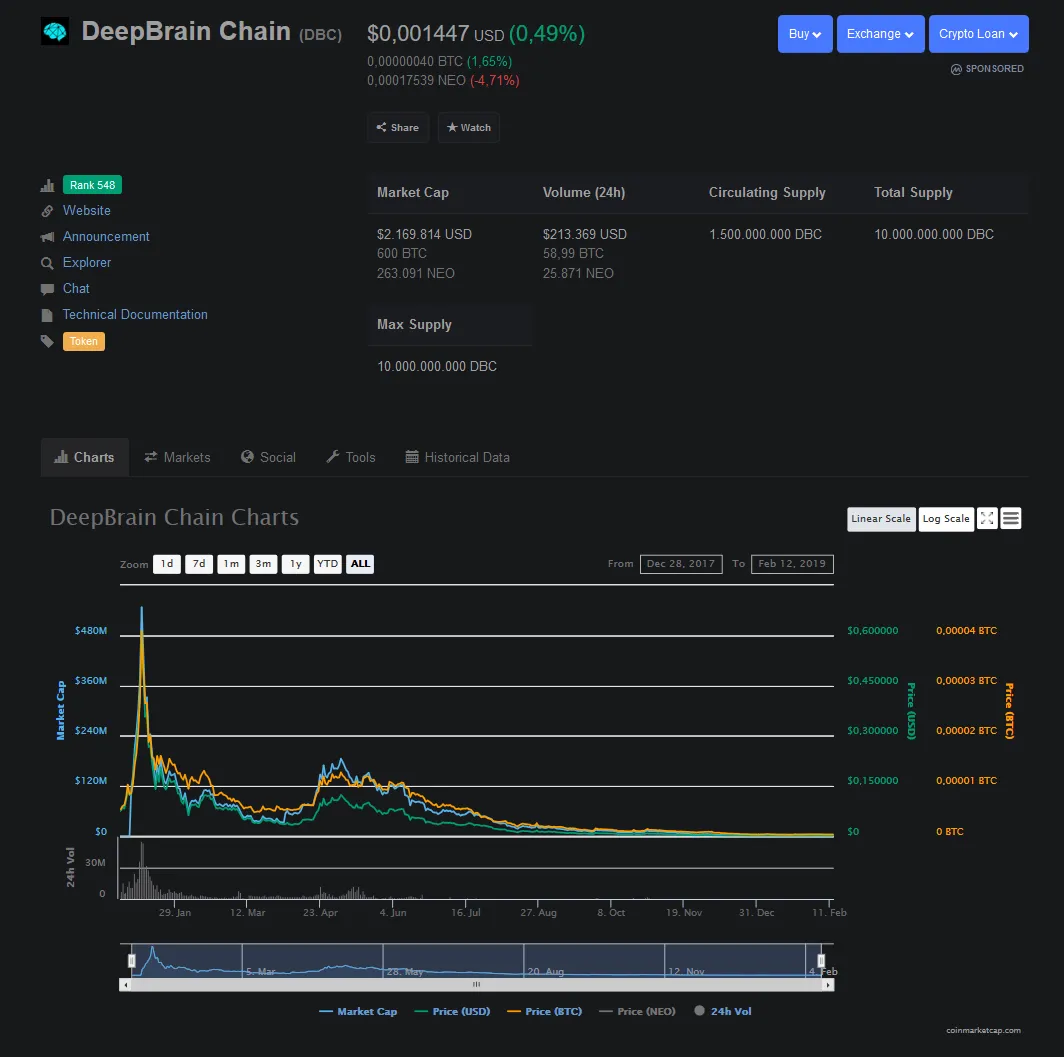Viewport: 1064px width, 1057px height.
Task: Toggle 24h Vol series in legend
Action: 723,1012
